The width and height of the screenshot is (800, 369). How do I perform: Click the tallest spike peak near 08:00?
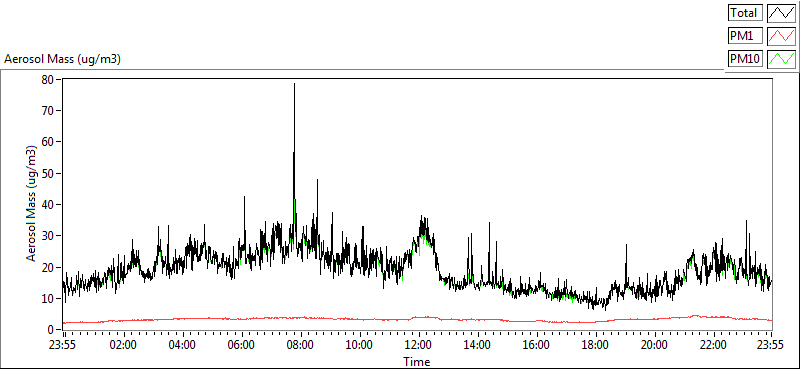294,84
